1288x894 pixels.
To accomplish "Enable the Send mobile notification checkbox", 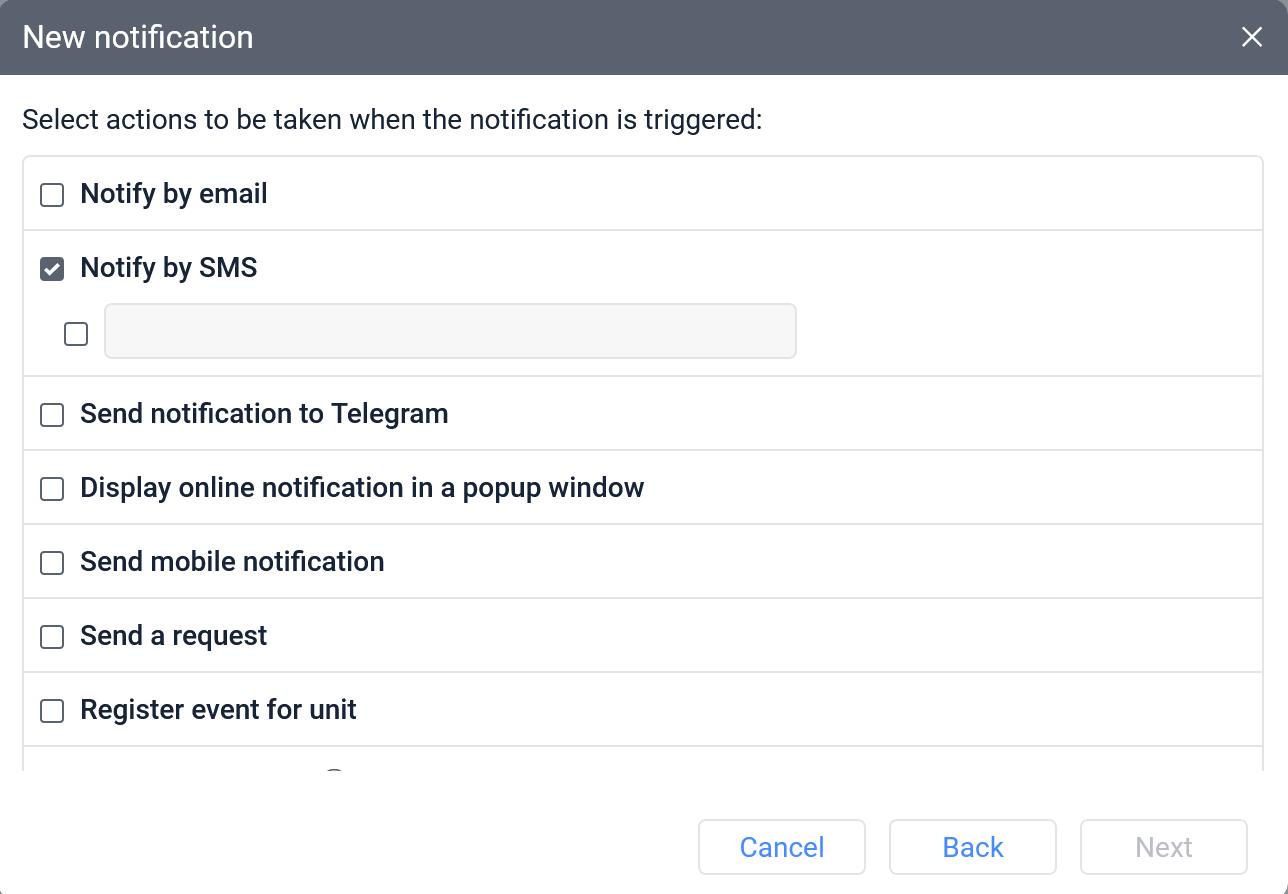I will click(x=52, y=562).
